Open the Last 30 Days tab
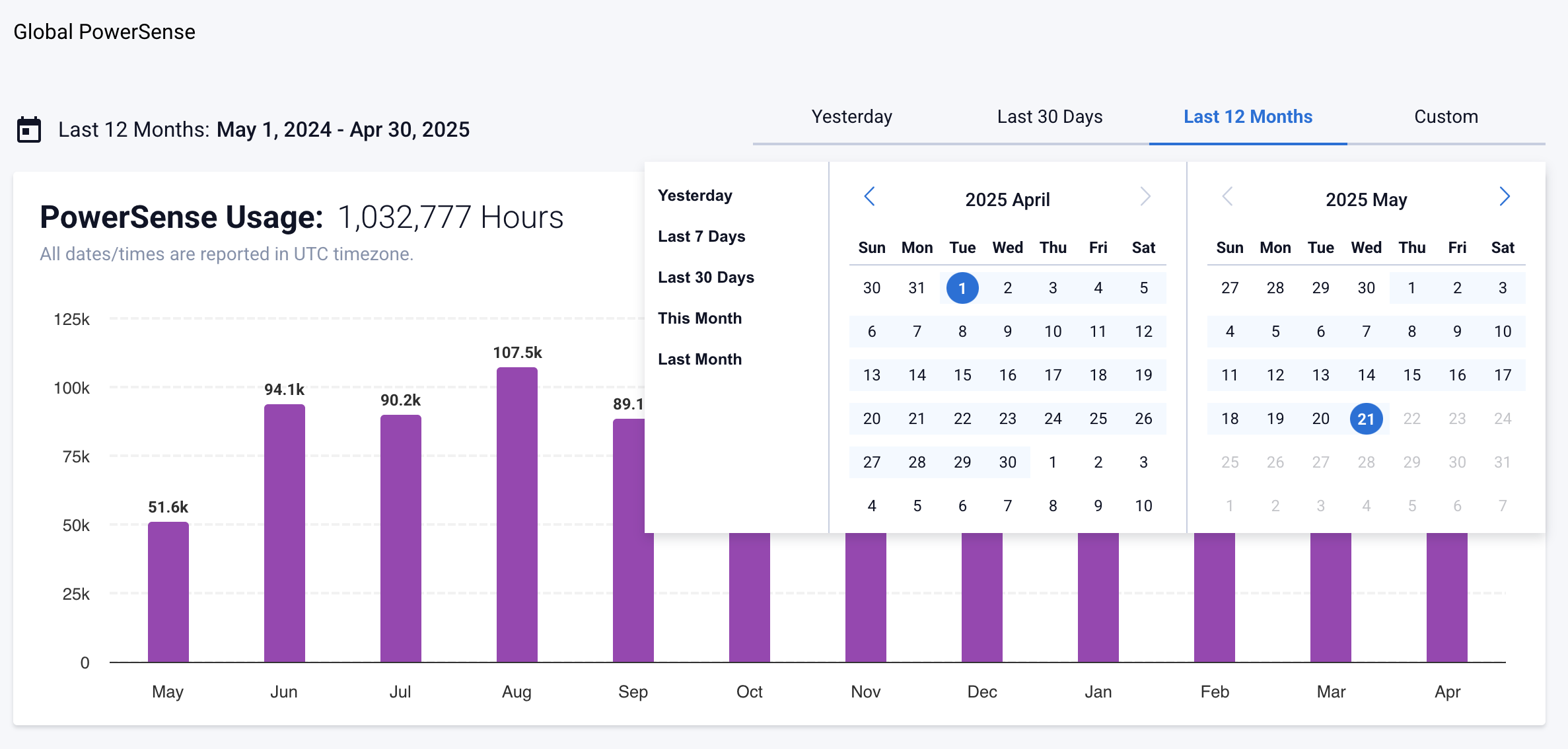The image size is (1568, 749). point(1050,117)
